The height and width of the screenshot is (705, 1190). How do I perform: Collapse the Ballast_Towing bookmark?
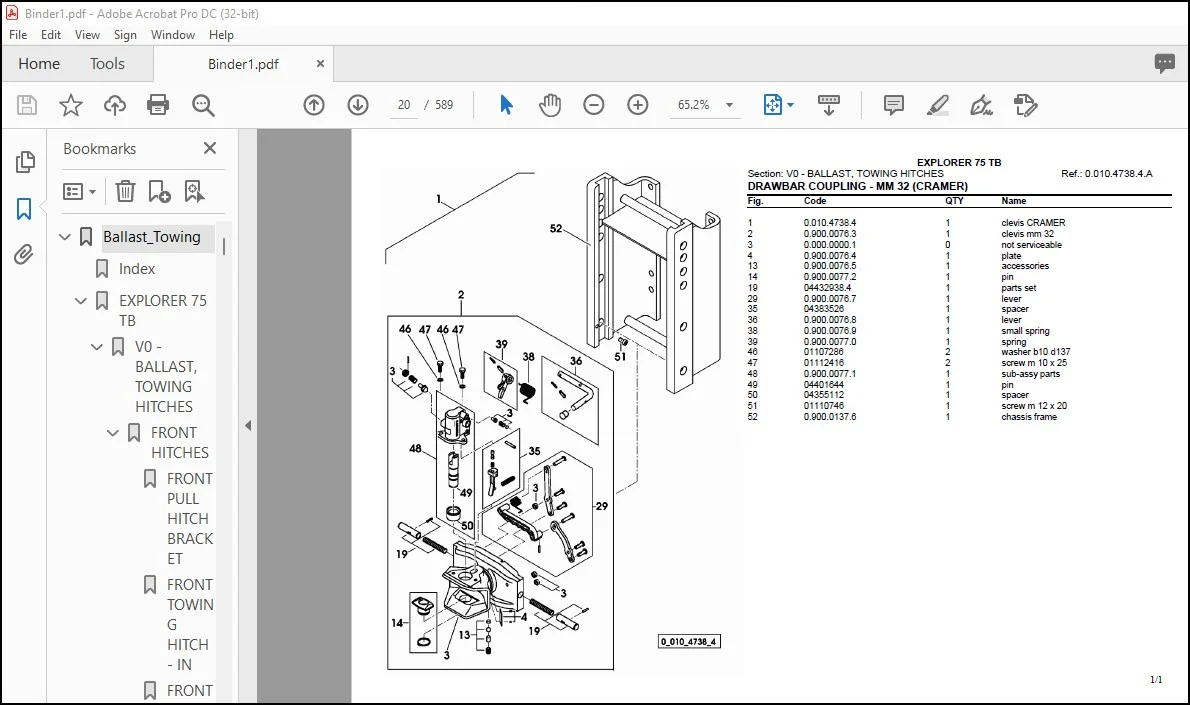tap(65, 237)
